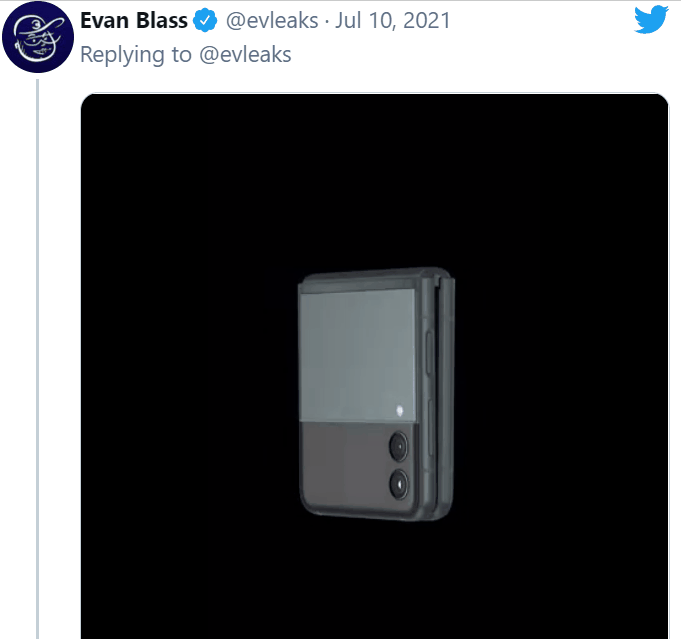Click the long side button on the phone edge
Viewport: 681px width, 639px height.
tap(429, 353)
